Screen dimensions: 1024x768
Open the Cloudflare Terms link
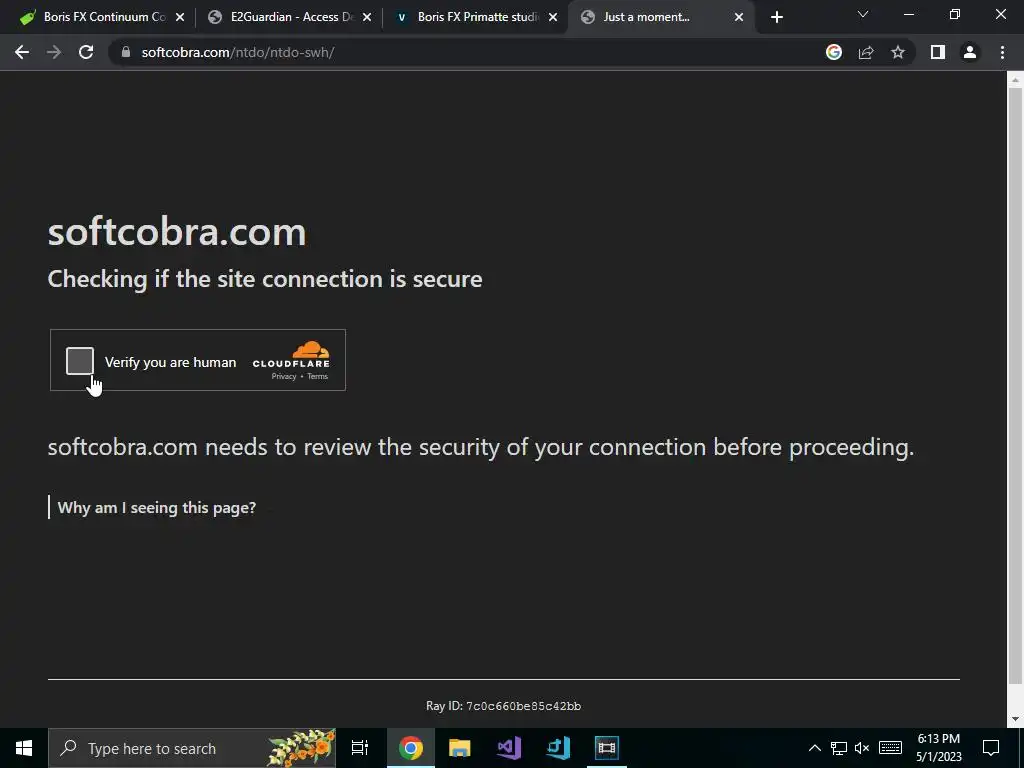[x=317, y=376]
